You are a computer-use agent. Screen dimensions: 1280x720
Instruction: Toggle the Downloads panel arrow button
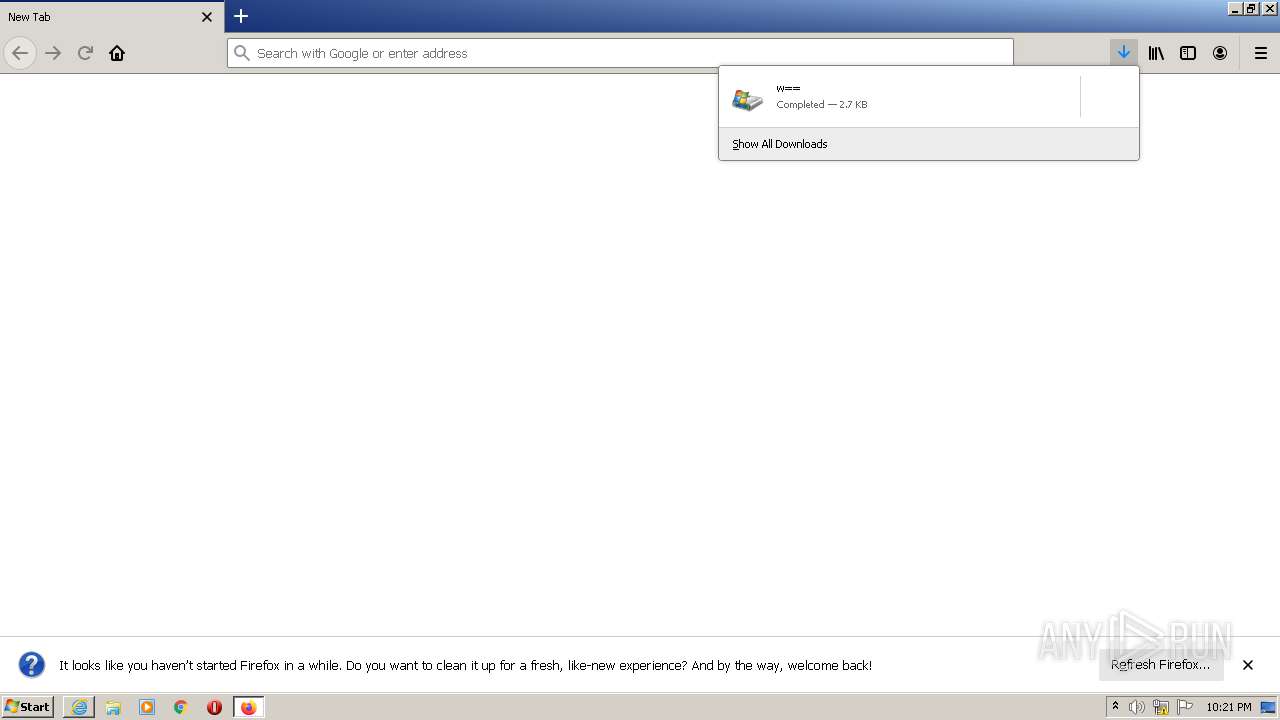click(x=1124, y=53)
